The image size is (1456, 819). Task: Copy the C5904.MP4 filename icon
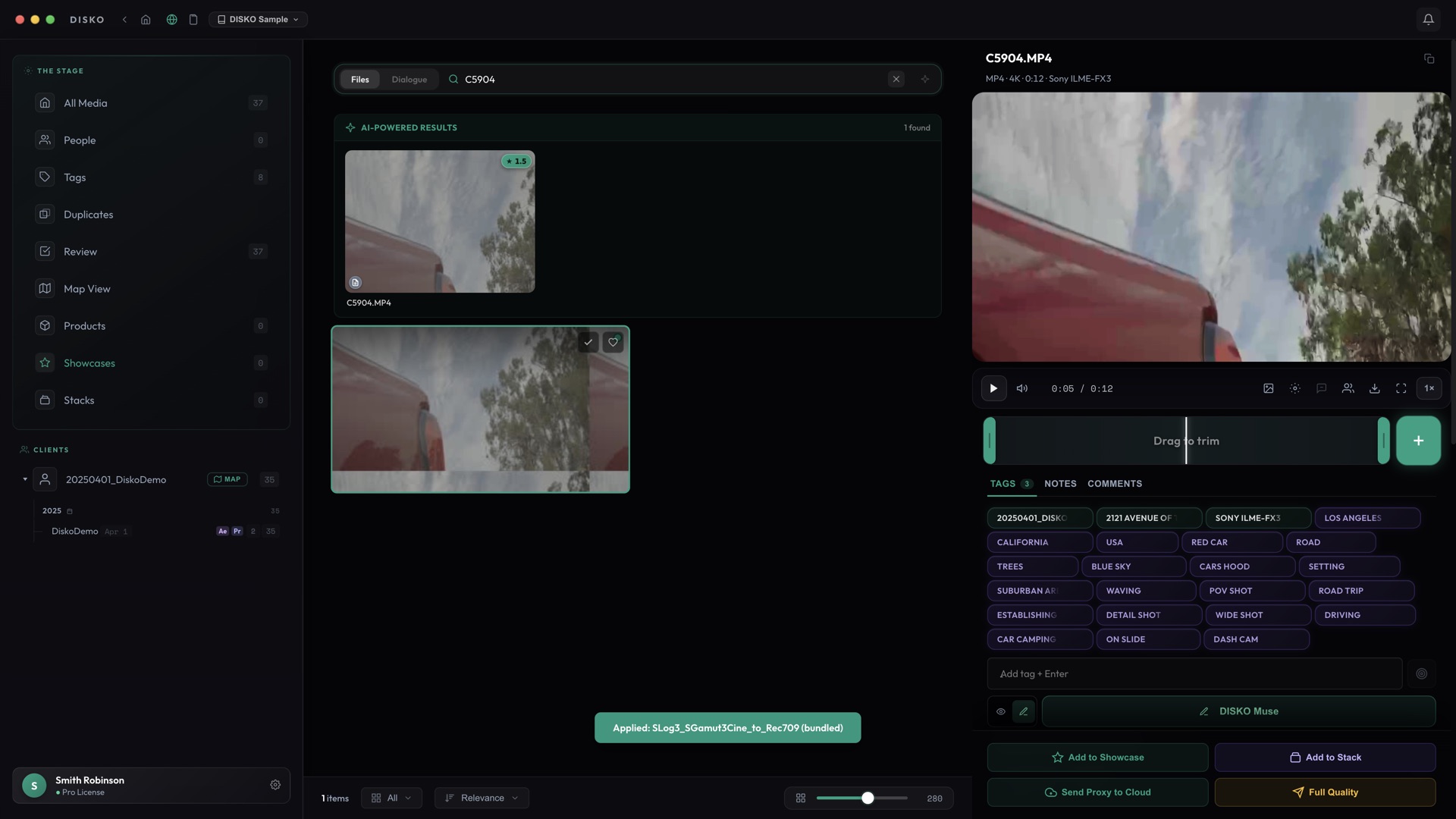tap(1429, 58)
